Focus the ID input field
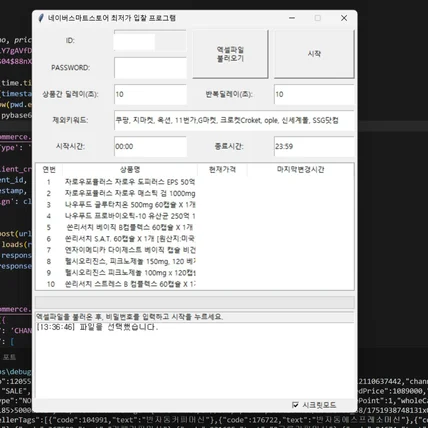This screenshot has width=428, height=428. [x=150, y=41]
